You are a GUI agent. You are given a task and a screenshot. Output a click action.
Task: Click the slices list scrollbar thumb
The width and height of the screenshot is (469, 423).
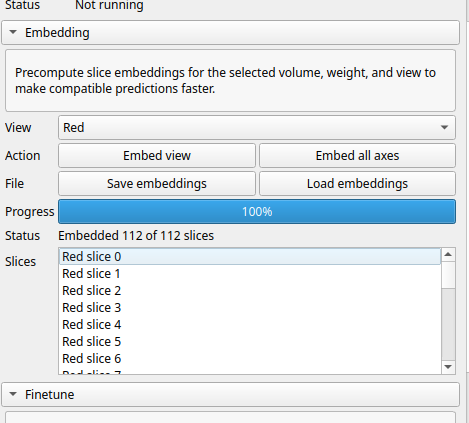[448, 275]
